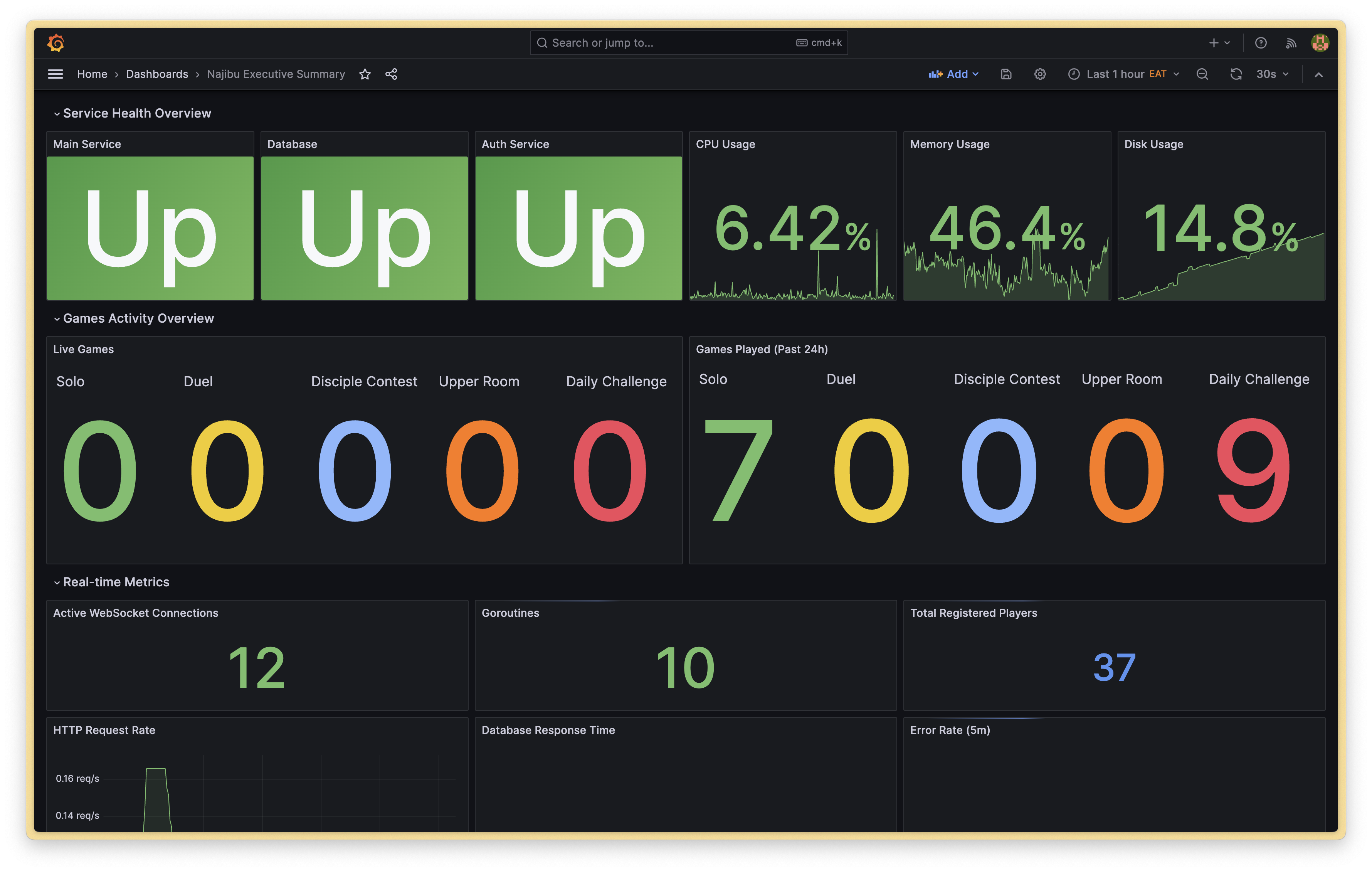Screen dimensions: 1372x872
Task: Open the Auth Service panel title
Action: (x=515, y=144)
